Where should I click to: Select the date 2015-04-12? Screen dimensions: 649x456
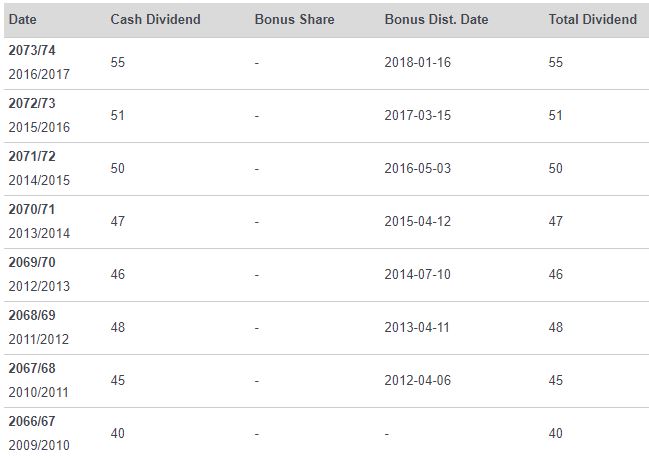pyautogui.click(x=417, y=221)
